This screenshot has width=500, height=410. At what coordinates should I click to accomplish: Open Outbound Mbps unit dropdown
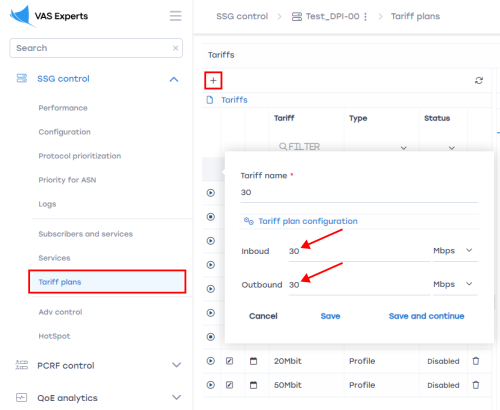click(x=455, y=284)
